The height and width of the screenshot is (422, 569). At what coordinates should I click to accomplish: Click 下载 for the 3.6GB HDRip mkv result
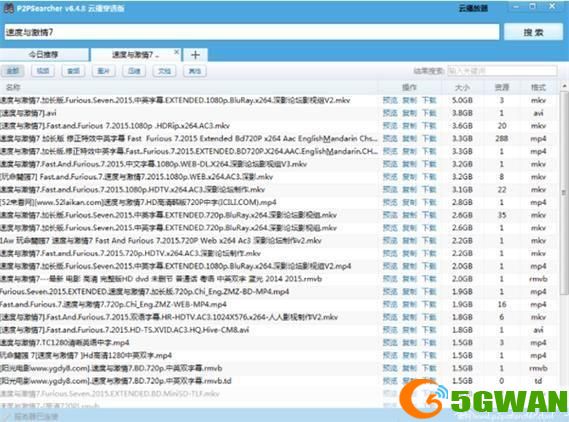(429, 126)
